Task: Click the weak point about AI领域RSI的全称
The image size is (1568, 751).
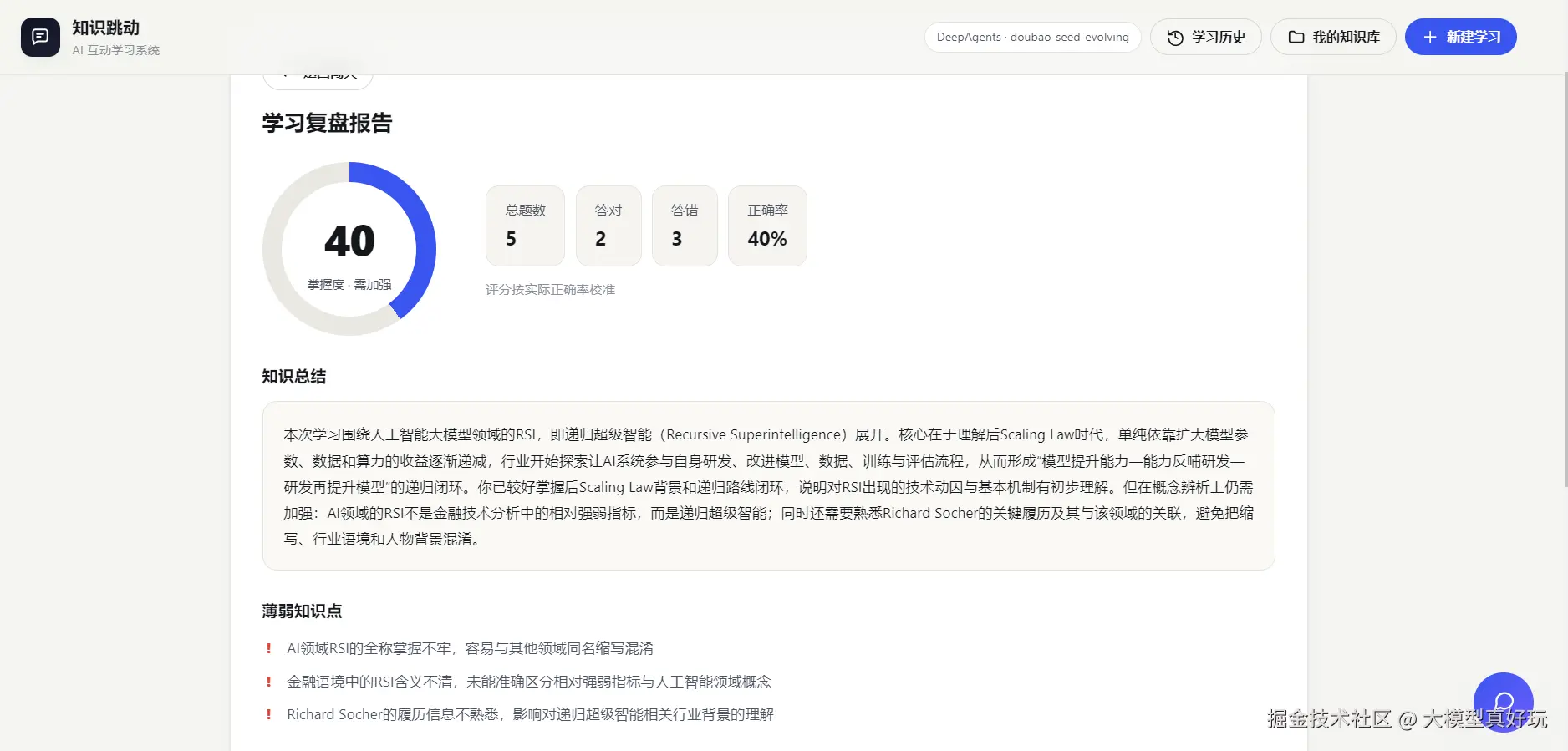Action: (470, 648)
